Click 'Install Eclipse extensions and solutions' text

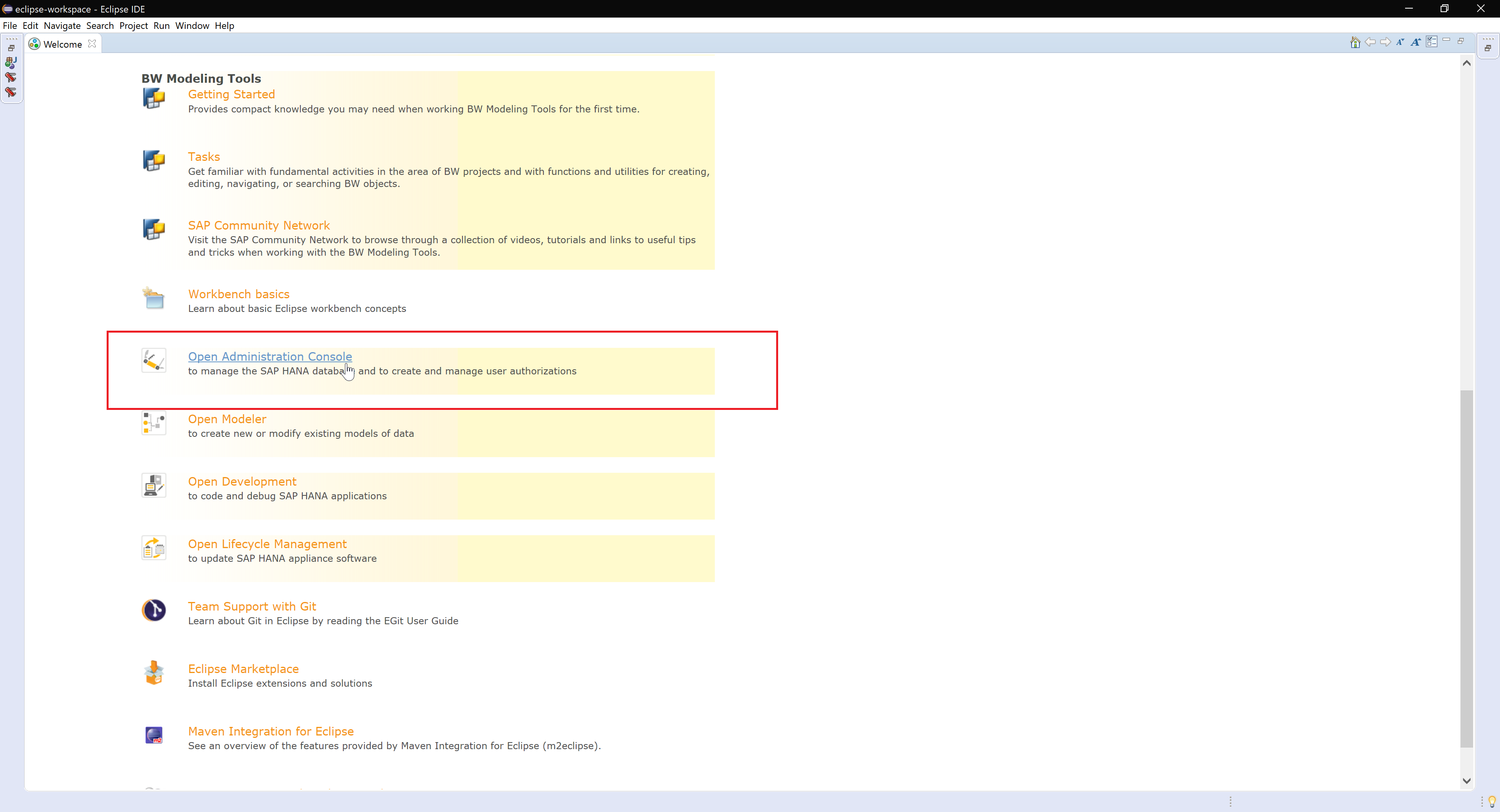coord(280,683)
